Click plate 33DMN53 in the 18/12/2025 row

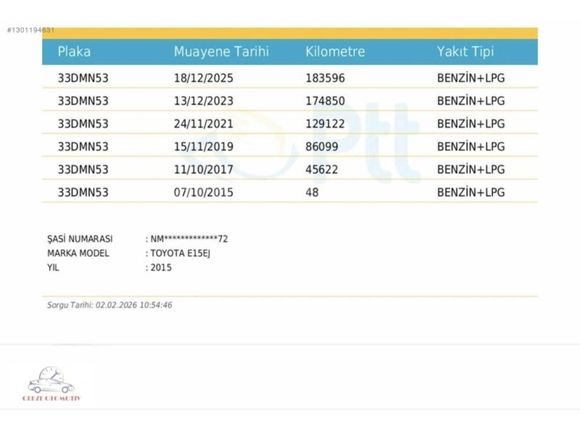(x=83, y=78)
